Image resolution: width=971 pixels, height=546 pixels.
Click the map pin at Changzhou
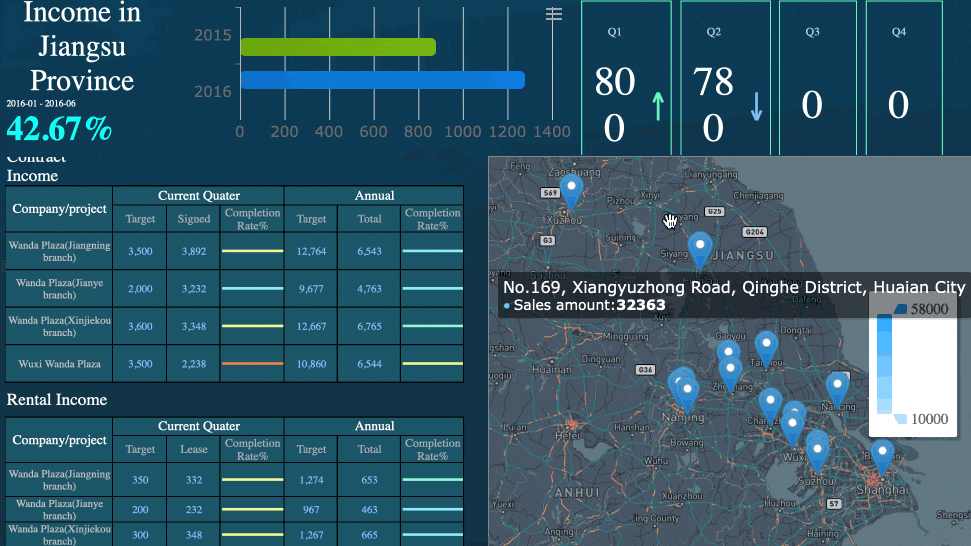tap(770, 404)
